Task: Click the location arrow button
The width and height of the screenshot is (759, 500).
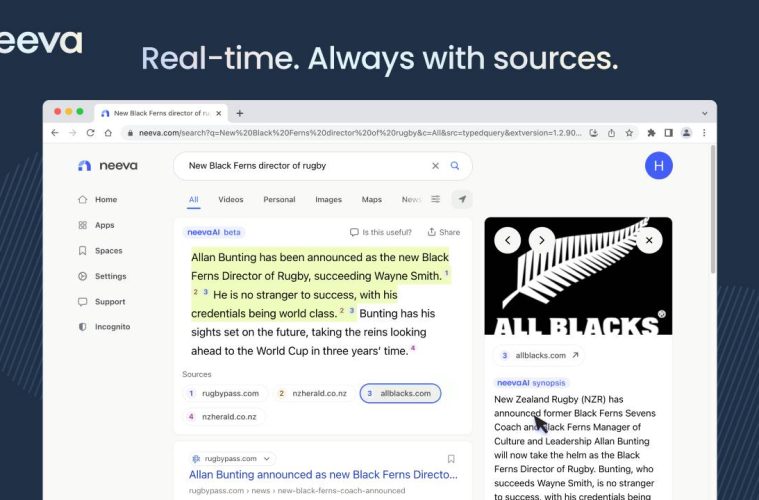Action: coord(462,199)
